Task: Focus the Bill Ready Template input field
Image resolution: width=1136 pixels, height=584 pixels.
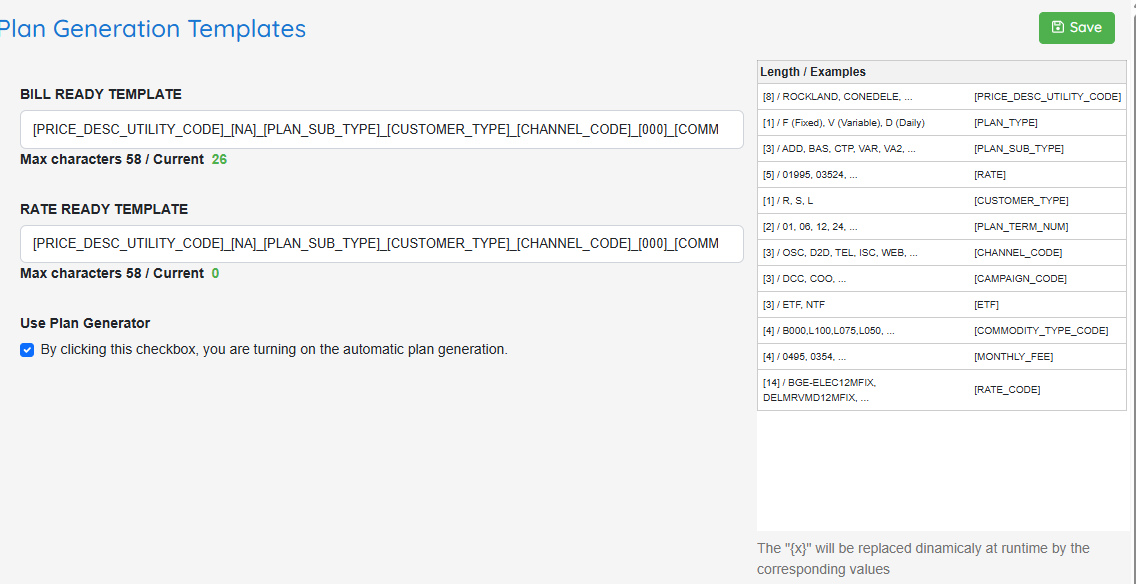Action: pos(382,130)
